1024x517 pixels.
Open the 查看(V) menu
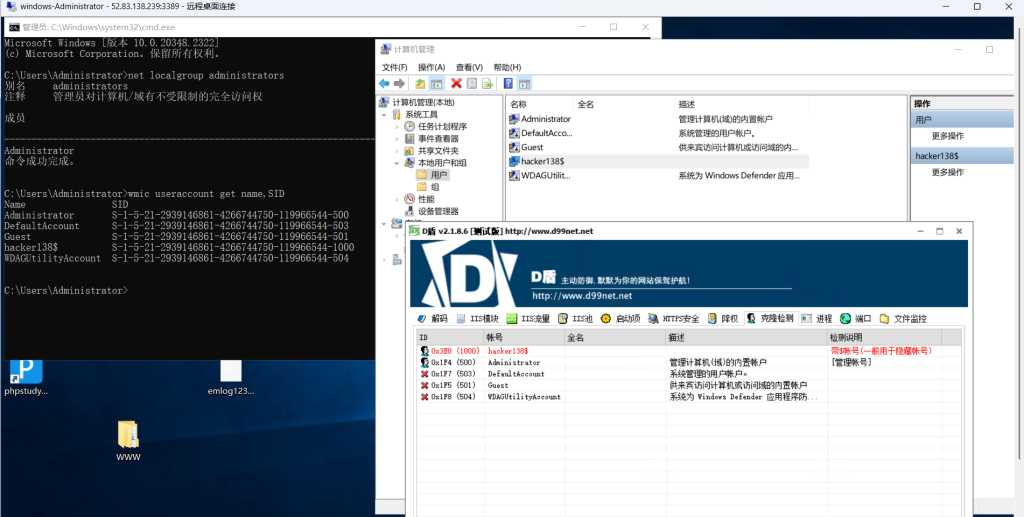pos(469,67)
